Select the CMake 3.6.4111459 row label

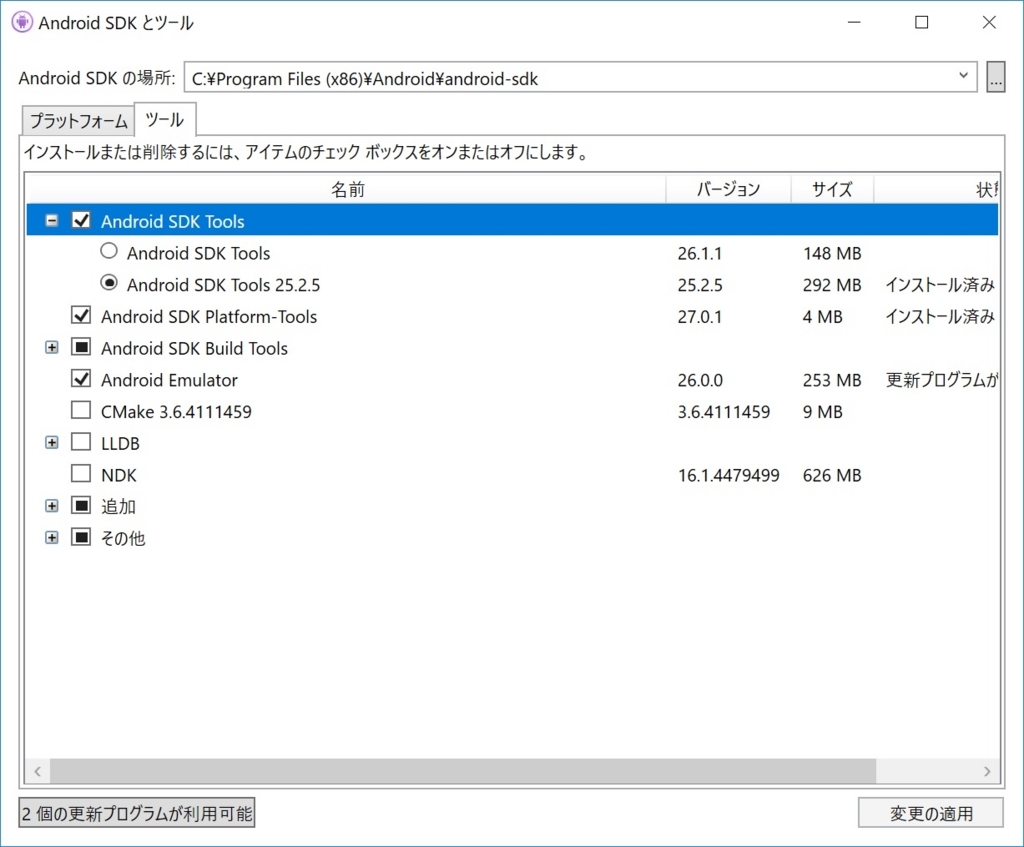tap(176, 412)
